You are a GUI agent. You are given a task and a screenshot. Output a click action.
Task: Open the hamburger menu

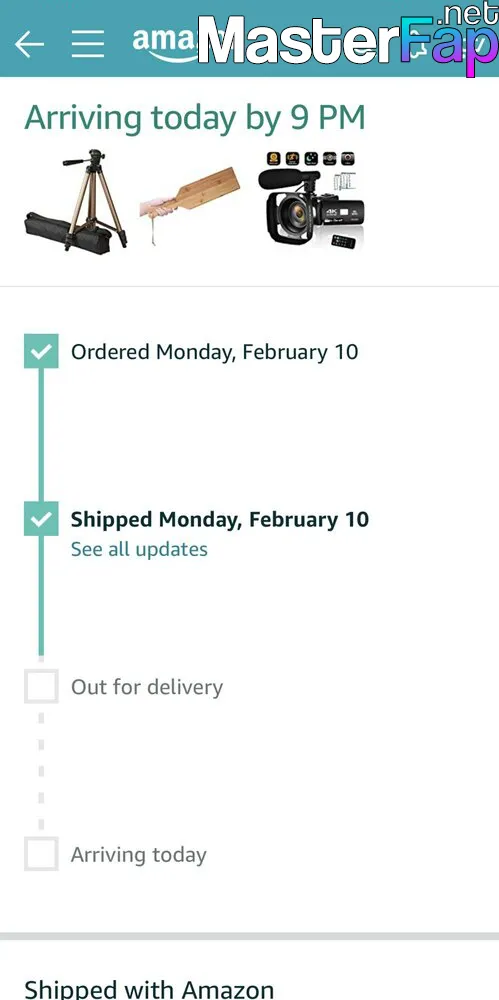(x=88, y=44)
